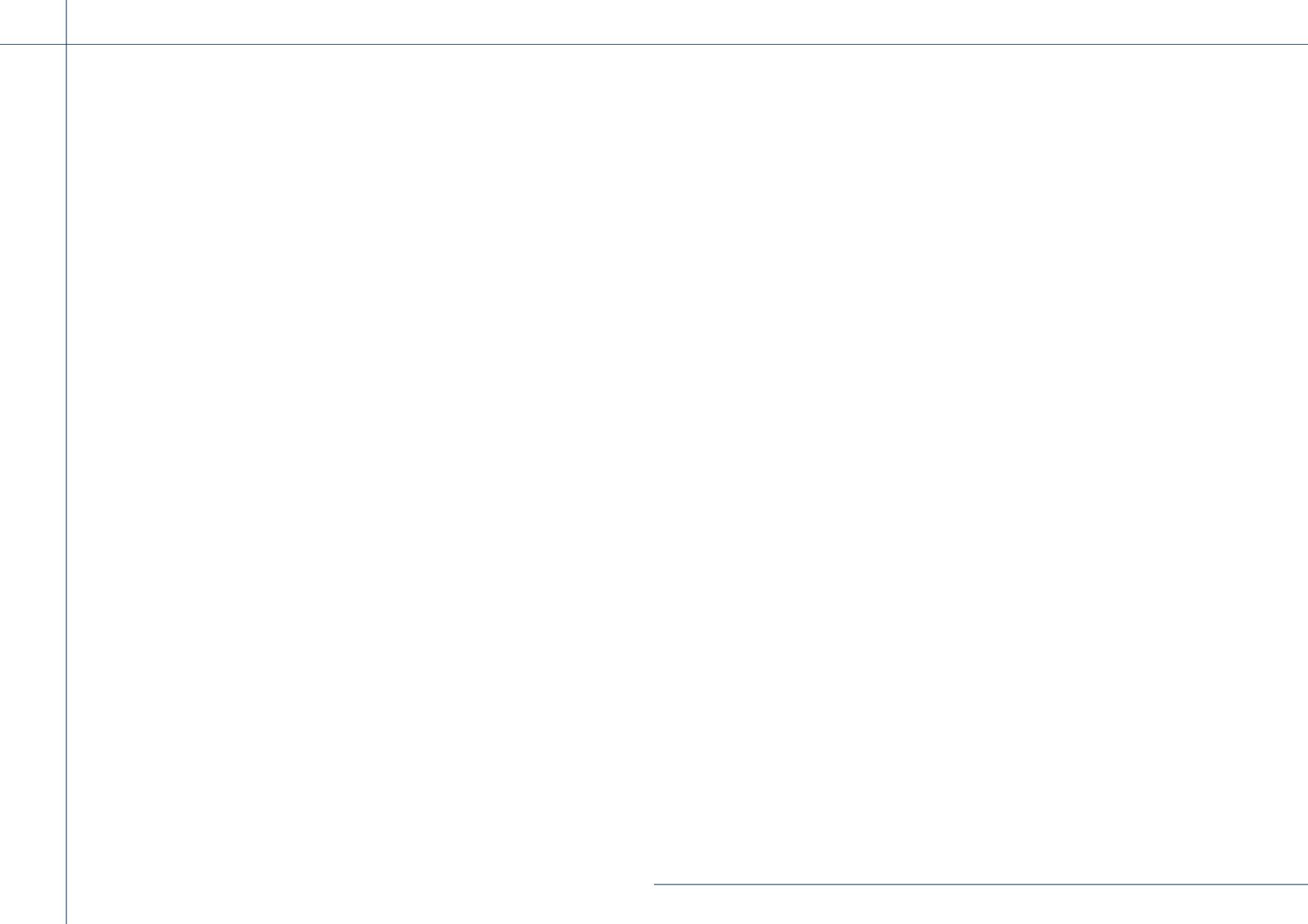Viewport: 1308px width, 924px height.
Task: Click the small top-left corner cell
Action: [x=33, y=22]
